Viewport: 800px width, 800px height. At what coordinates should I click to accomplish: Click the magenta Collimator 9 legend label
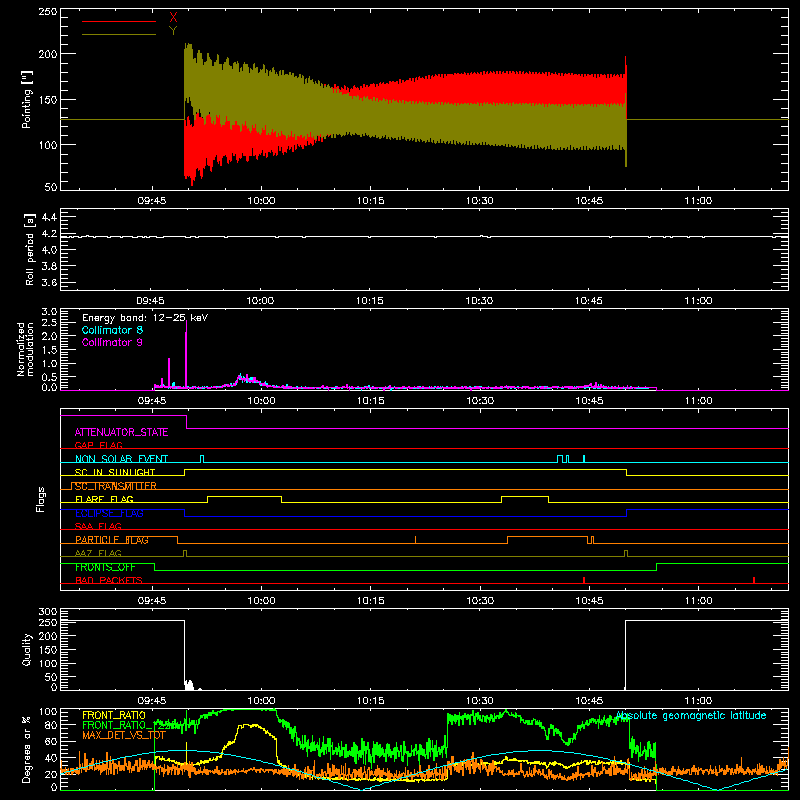(x=112, y=342)
